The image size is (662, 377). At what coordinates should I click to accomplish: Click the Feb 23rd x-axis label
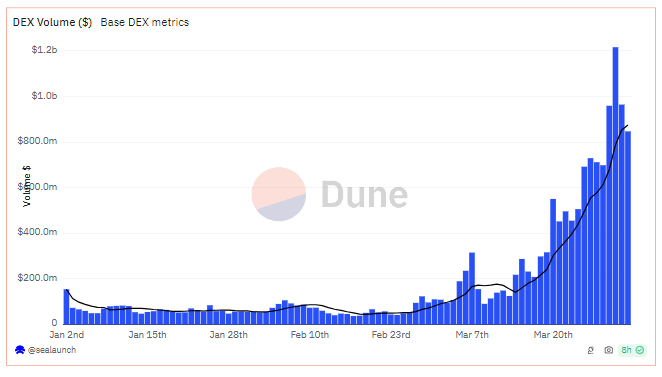[x=391, y=335]
